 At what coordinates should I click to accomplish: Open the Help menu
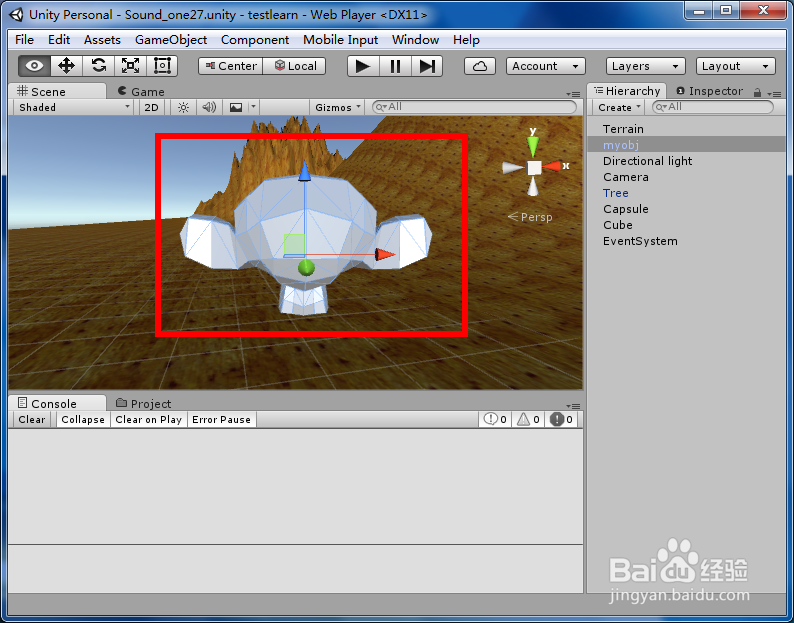466,40
